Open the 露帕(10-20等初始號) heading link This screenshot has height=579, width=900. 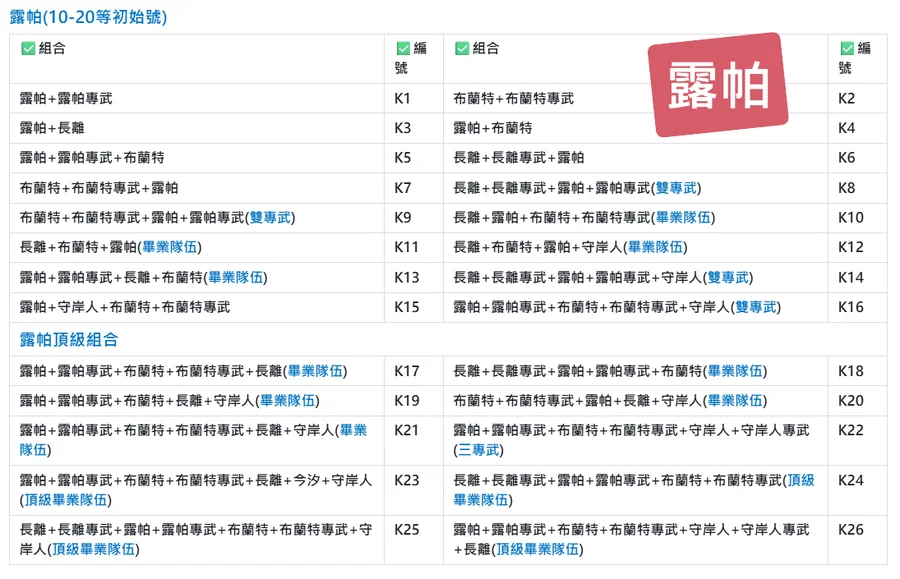coord(88,17)
